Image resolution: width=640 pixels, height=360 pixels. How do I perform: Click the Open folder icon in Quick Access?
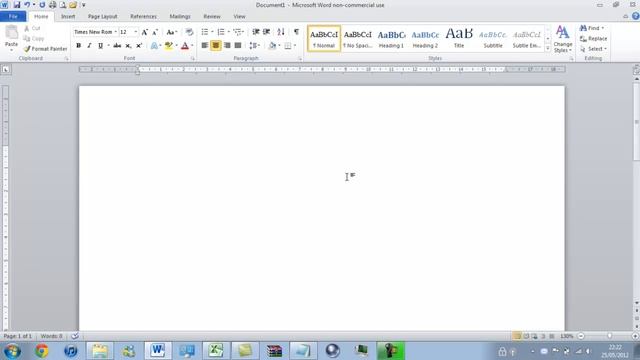[73, 5]
